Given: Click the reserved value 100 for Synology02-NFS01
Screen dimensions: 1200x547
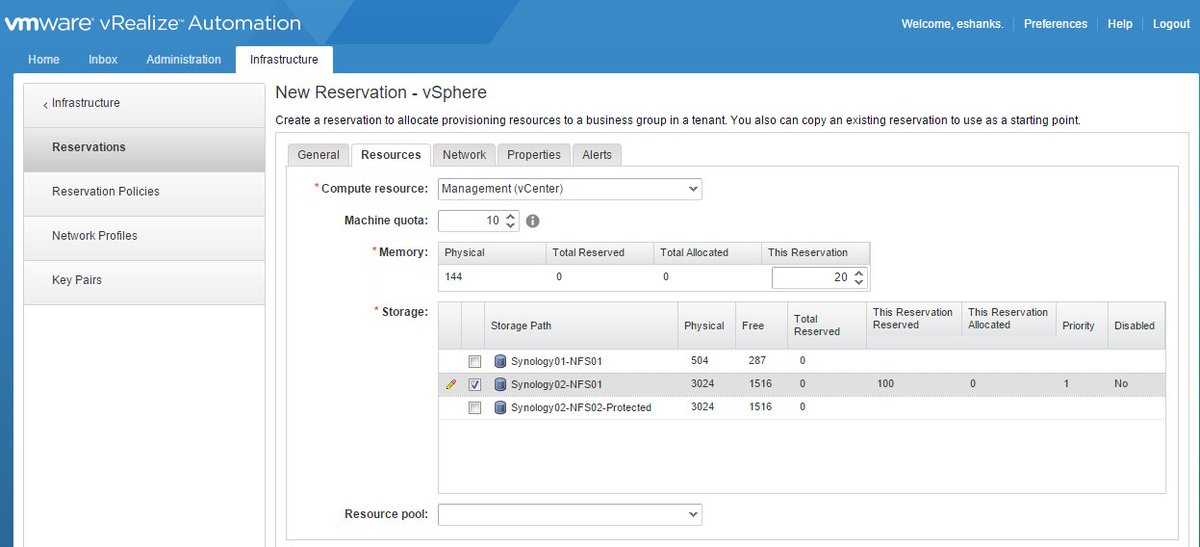Looking at the screenshot, I should [884, 384].
